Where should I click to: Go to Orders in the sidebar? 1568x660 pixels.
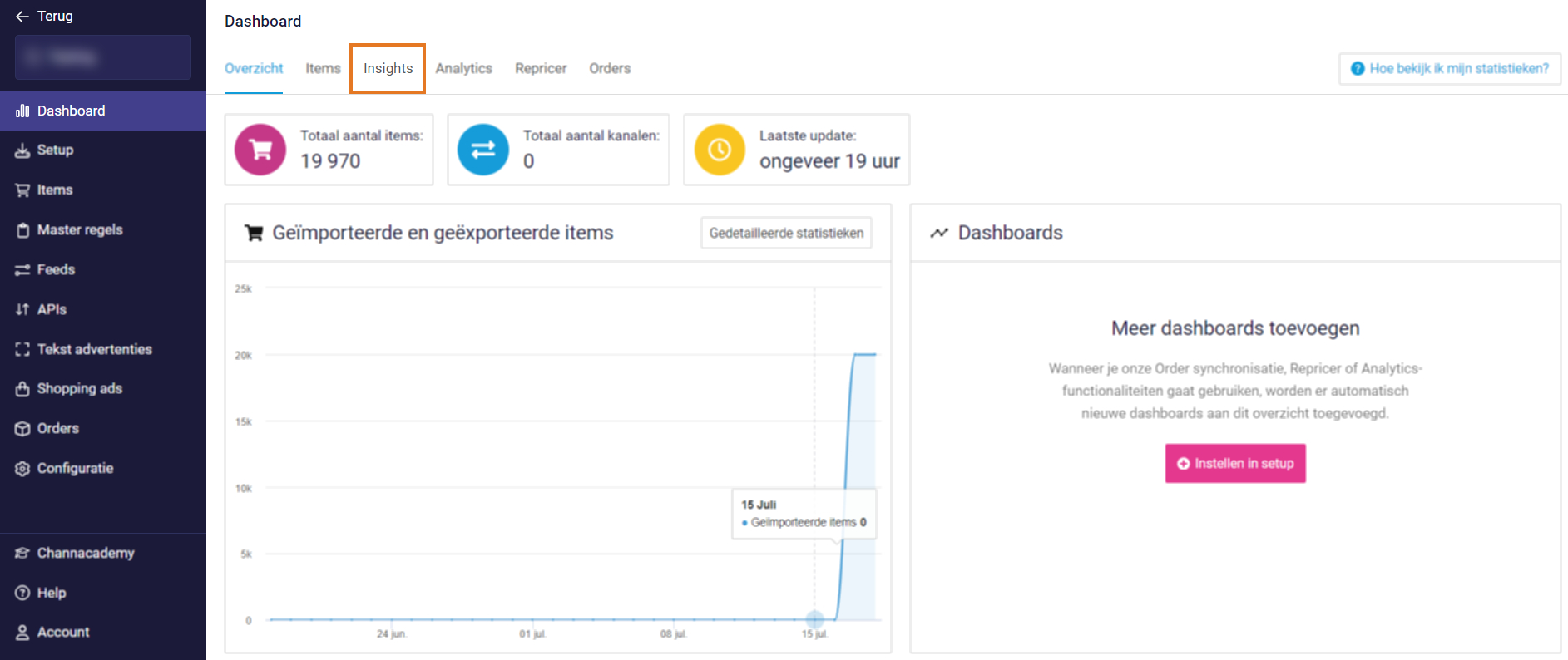[103, 429]
